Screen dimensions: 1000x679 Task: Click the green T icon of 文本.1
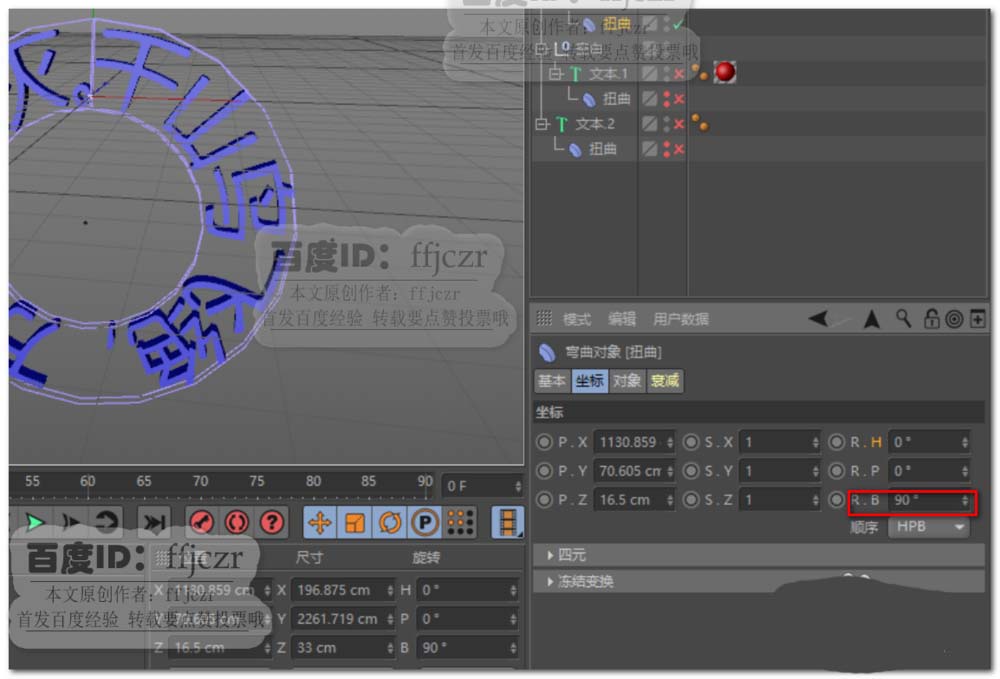575,74
